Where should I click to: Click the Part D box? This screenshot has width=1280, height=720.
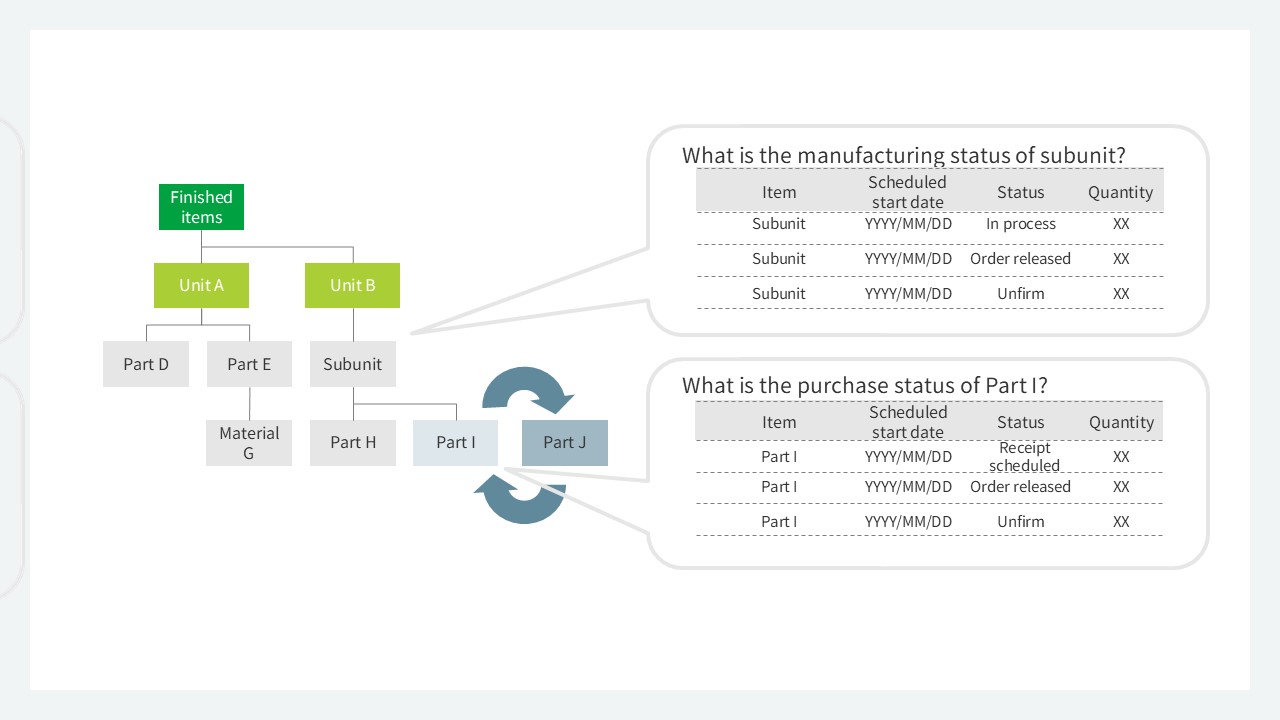click(x=146, y=364)
